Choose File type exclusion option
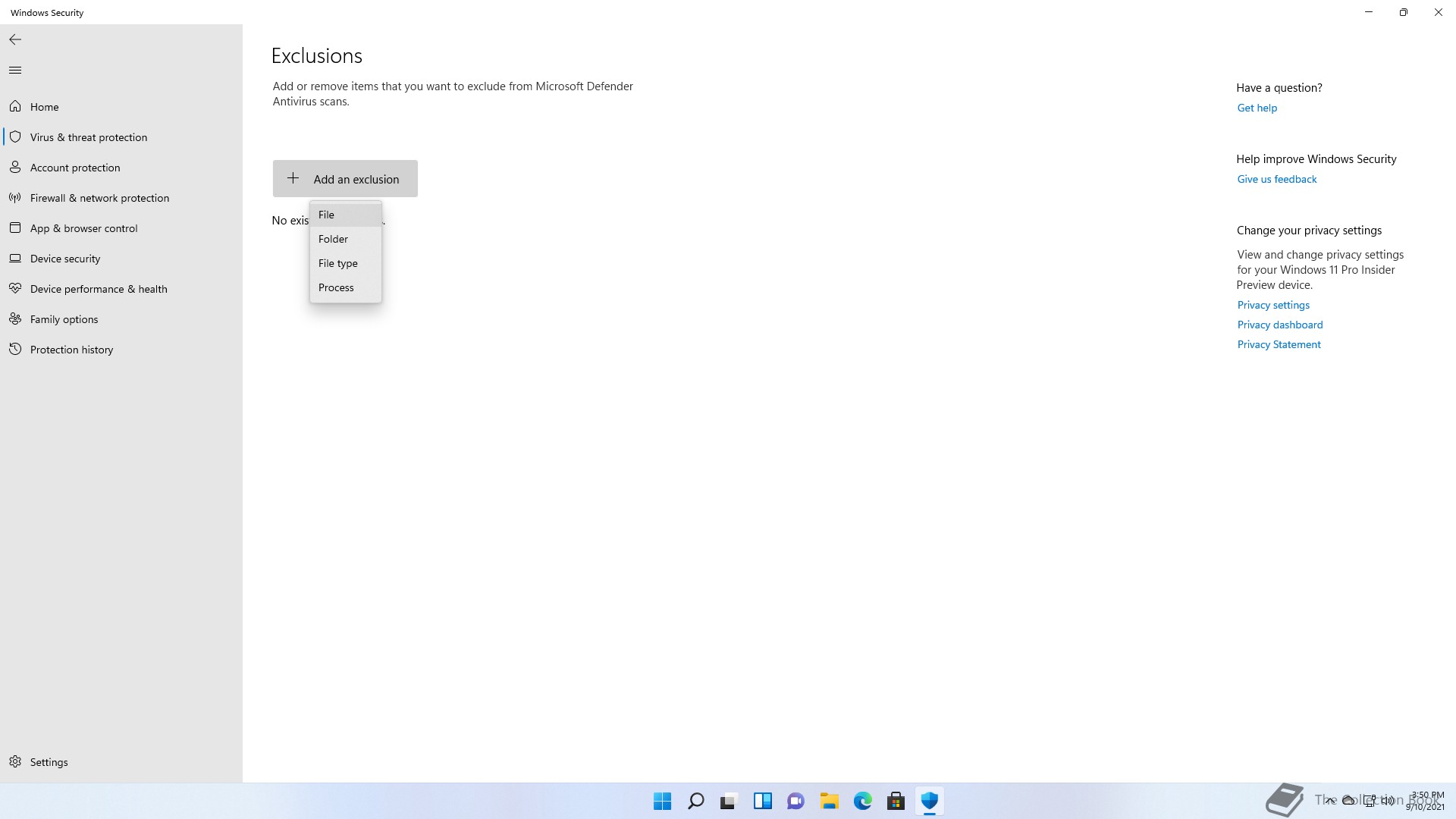Screen dimensions: 1456x819 pyautogui.click(x=345, y=263)
